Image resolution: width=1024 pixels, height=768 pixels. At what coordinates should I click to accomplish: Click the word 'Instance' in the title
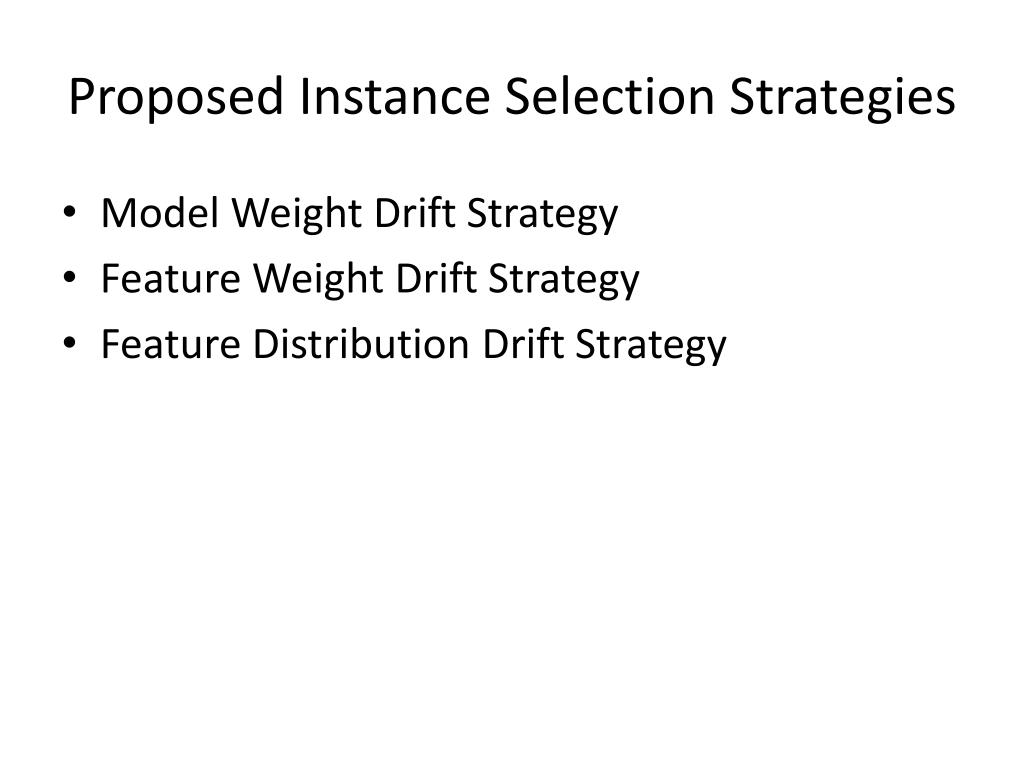click(x=394, y=96)
